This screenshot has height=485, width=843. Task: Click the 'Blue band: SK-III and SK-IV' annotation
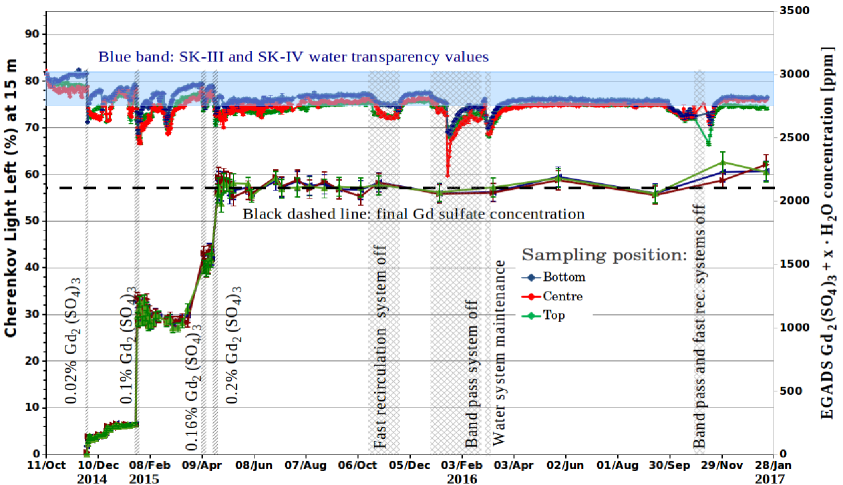pyautogui.click(x=293, y=56)
